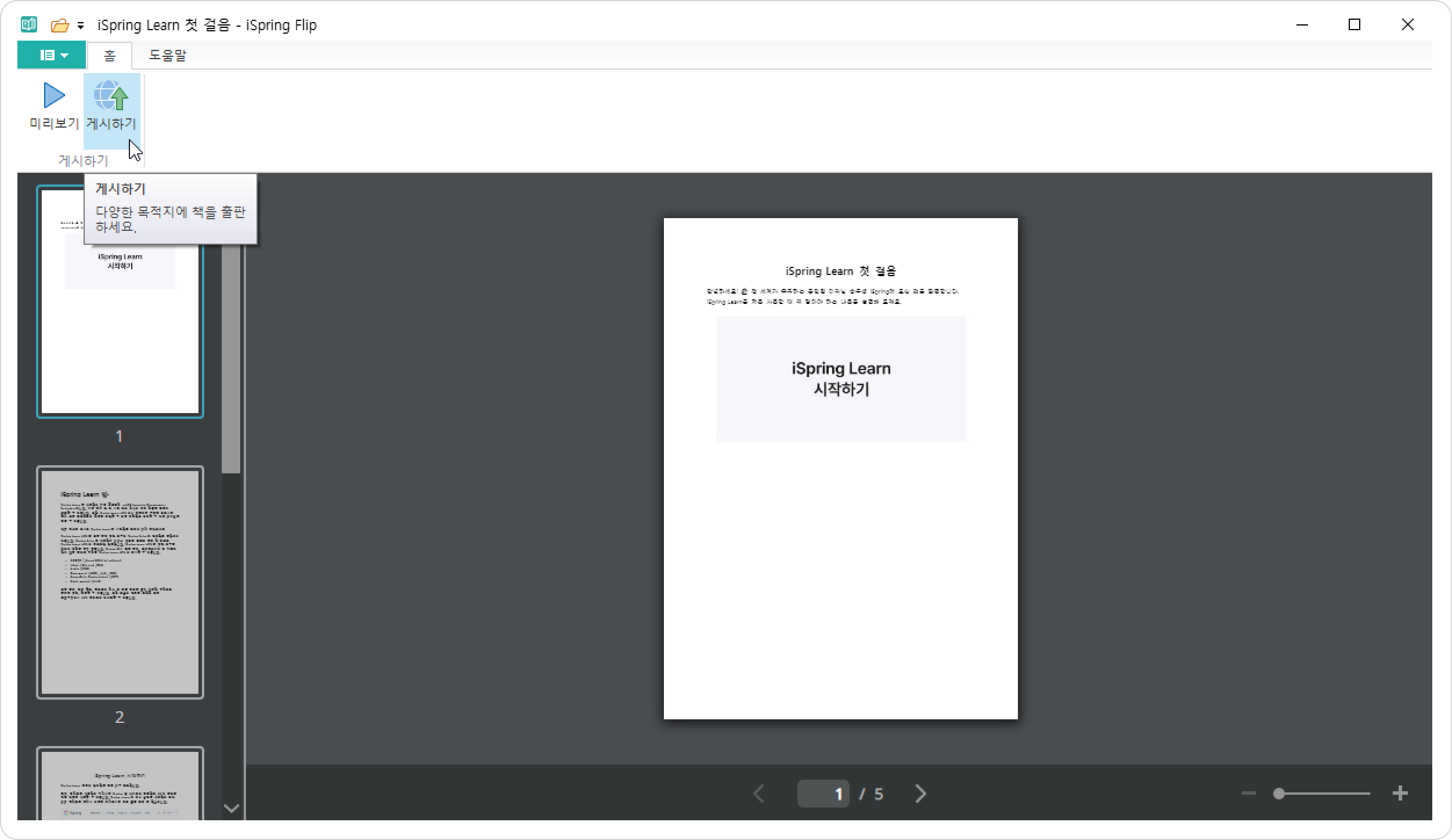Go to the previous page arrow
Screen dimensions: 1452x840
click(758, 794)
